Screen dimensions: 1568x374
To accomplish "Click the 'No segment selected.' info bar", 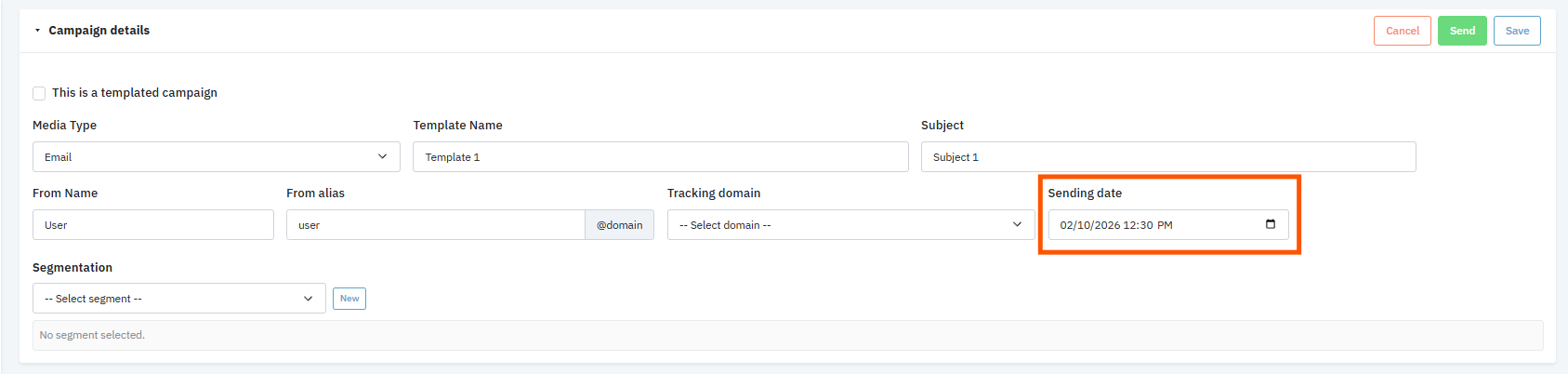I will coord(786,335).
